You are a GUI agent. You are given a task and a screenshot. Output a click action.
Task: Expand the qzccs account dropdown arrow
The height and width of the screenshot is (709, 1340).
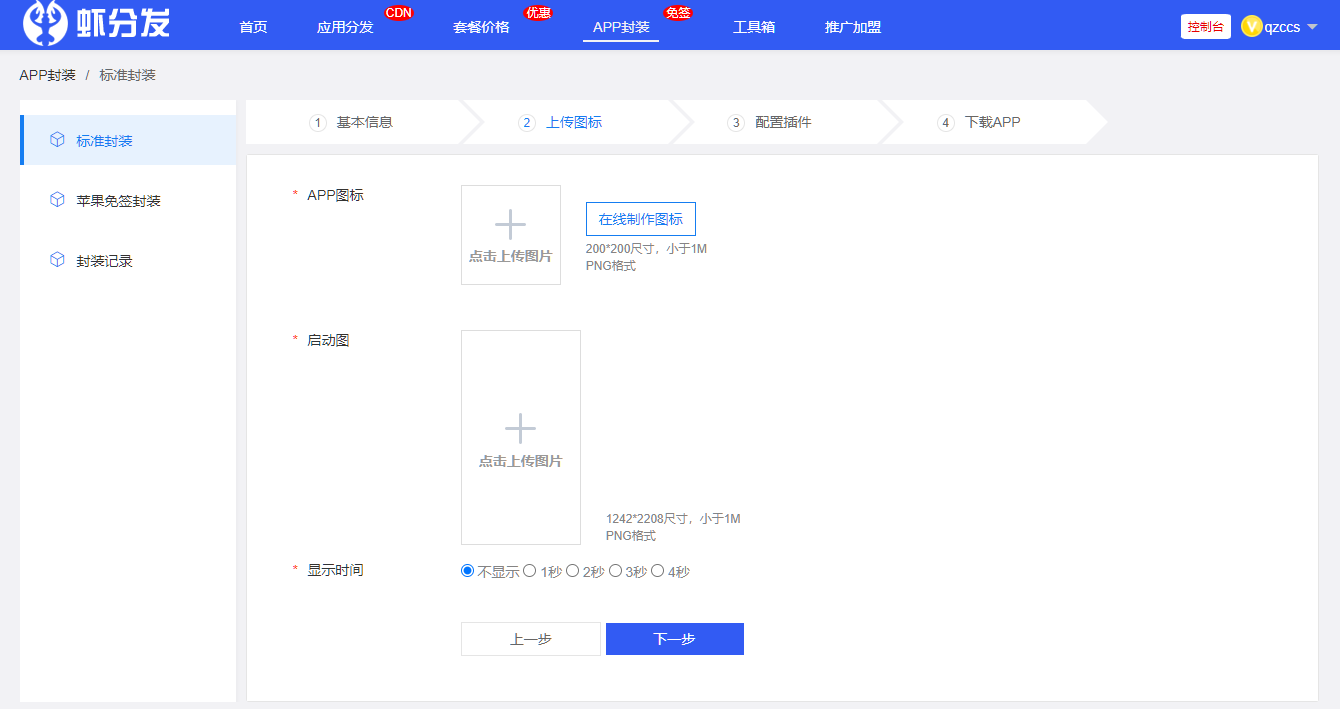(x=1312, y=27)
